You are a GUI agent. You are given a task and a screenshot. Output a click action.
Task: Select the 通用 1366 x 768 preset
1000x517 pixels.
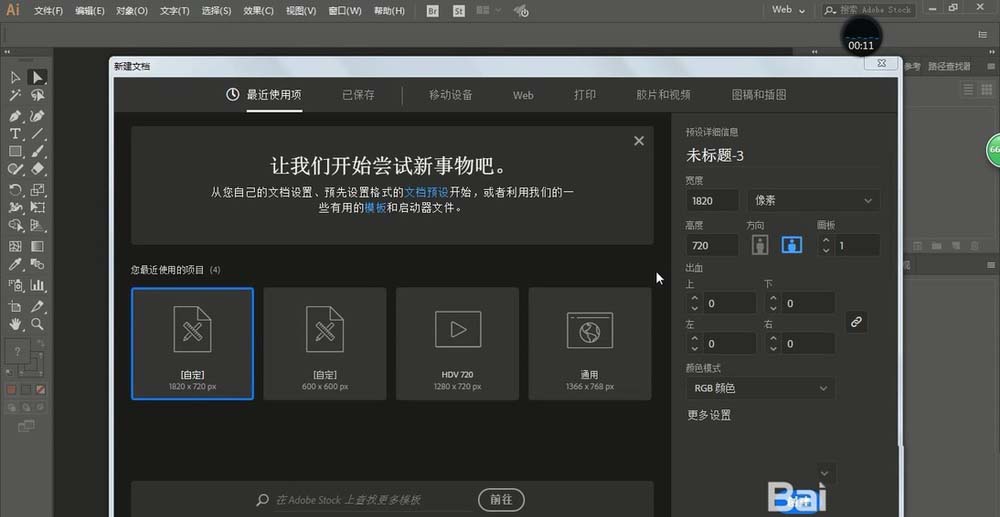(x=590, y=344)
